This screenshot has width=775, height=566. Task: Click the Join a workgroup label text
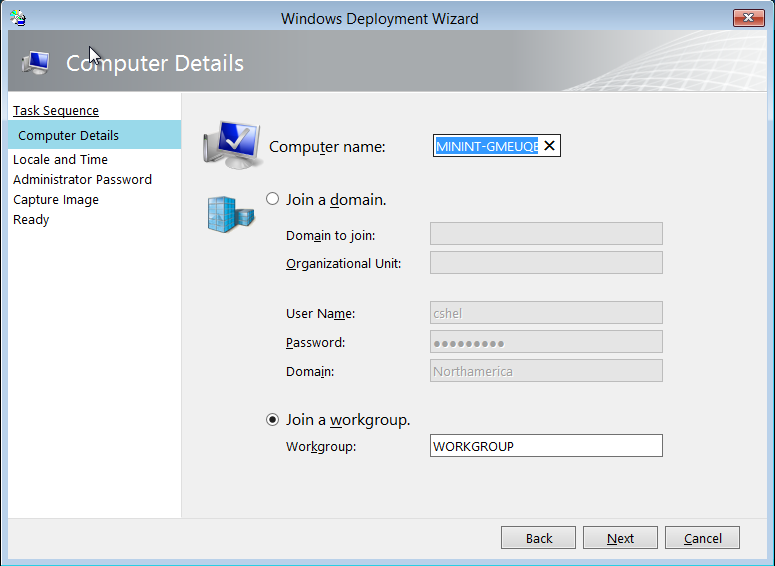pyautogui.click(x=348, y=420)
